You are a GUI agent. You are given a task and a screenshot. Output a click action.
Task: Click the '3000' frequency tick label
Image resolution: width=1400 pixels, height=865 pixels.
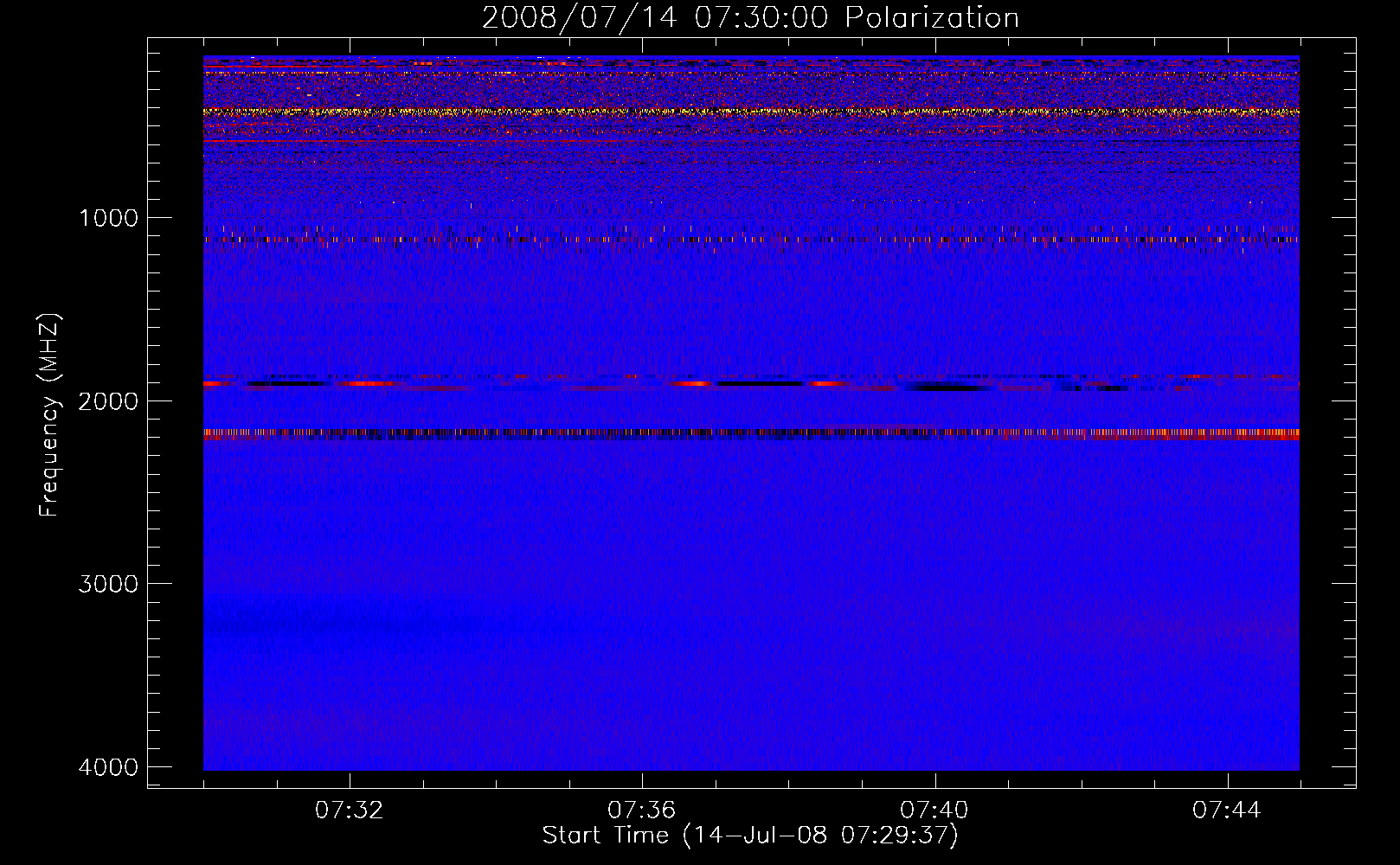point(108,584)
